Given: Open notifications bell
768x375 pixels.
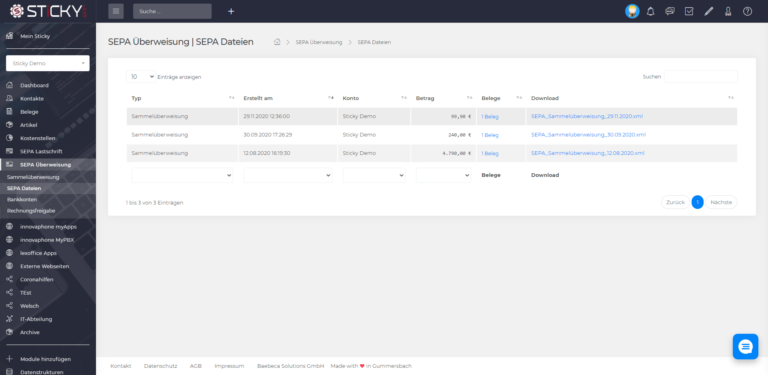Looking at the screenshot, I should [650, 11].
